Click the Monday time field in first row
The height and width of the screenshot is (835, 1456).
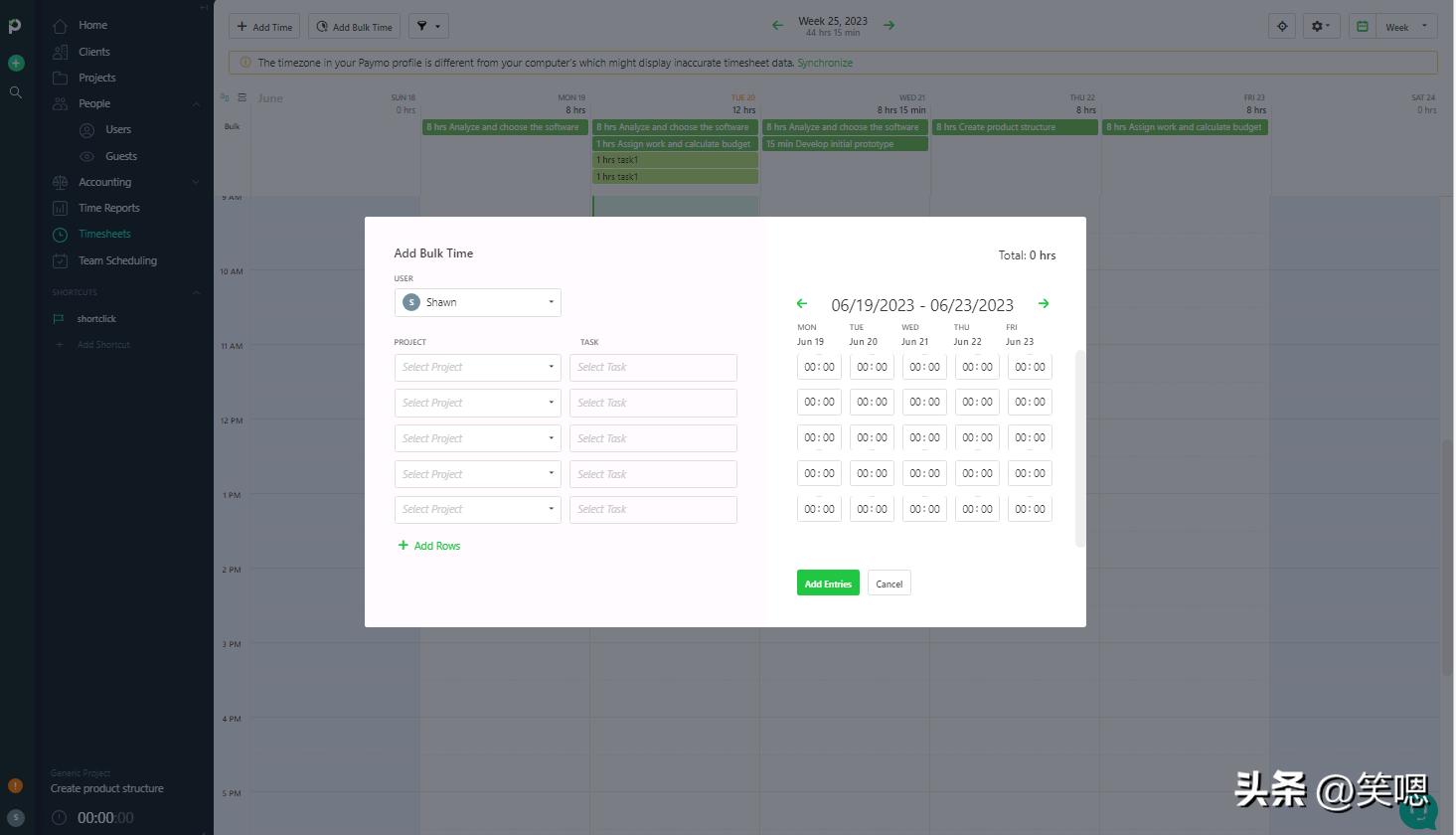(819, 367)
